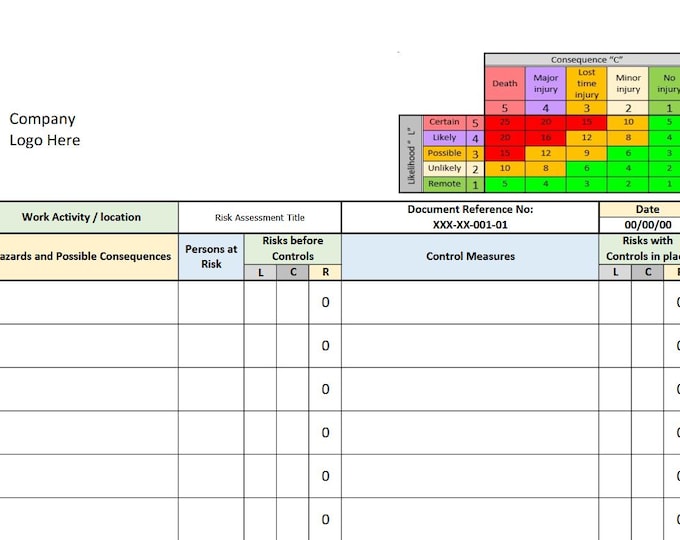Image resolution: width=680 pixels, height=540 pixels.
Task: Select the 'Hazards and Possible Consequences' column header
Action: pyautogui.click(x=88, y=257)
